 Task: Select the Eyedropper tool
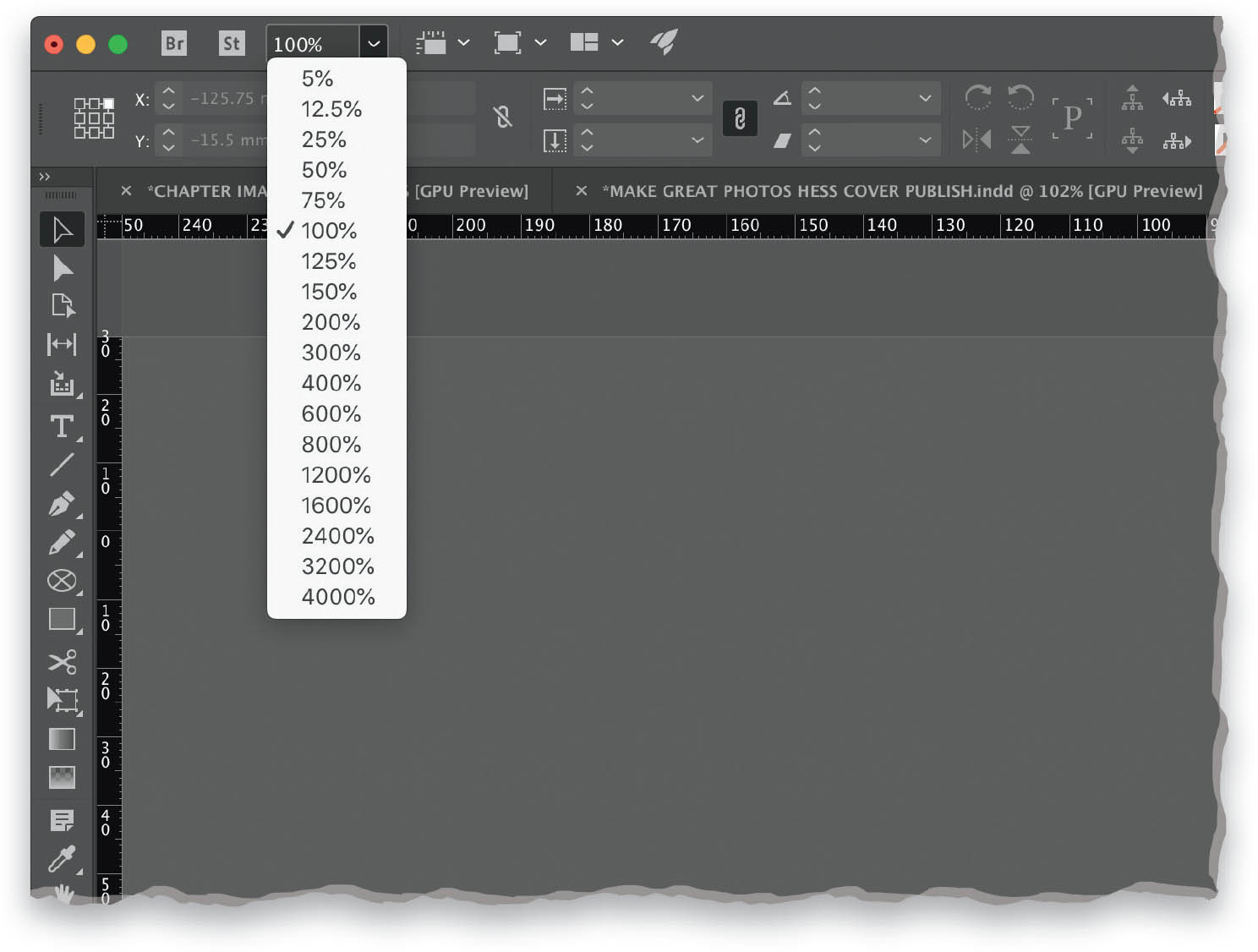coord(62,858)
